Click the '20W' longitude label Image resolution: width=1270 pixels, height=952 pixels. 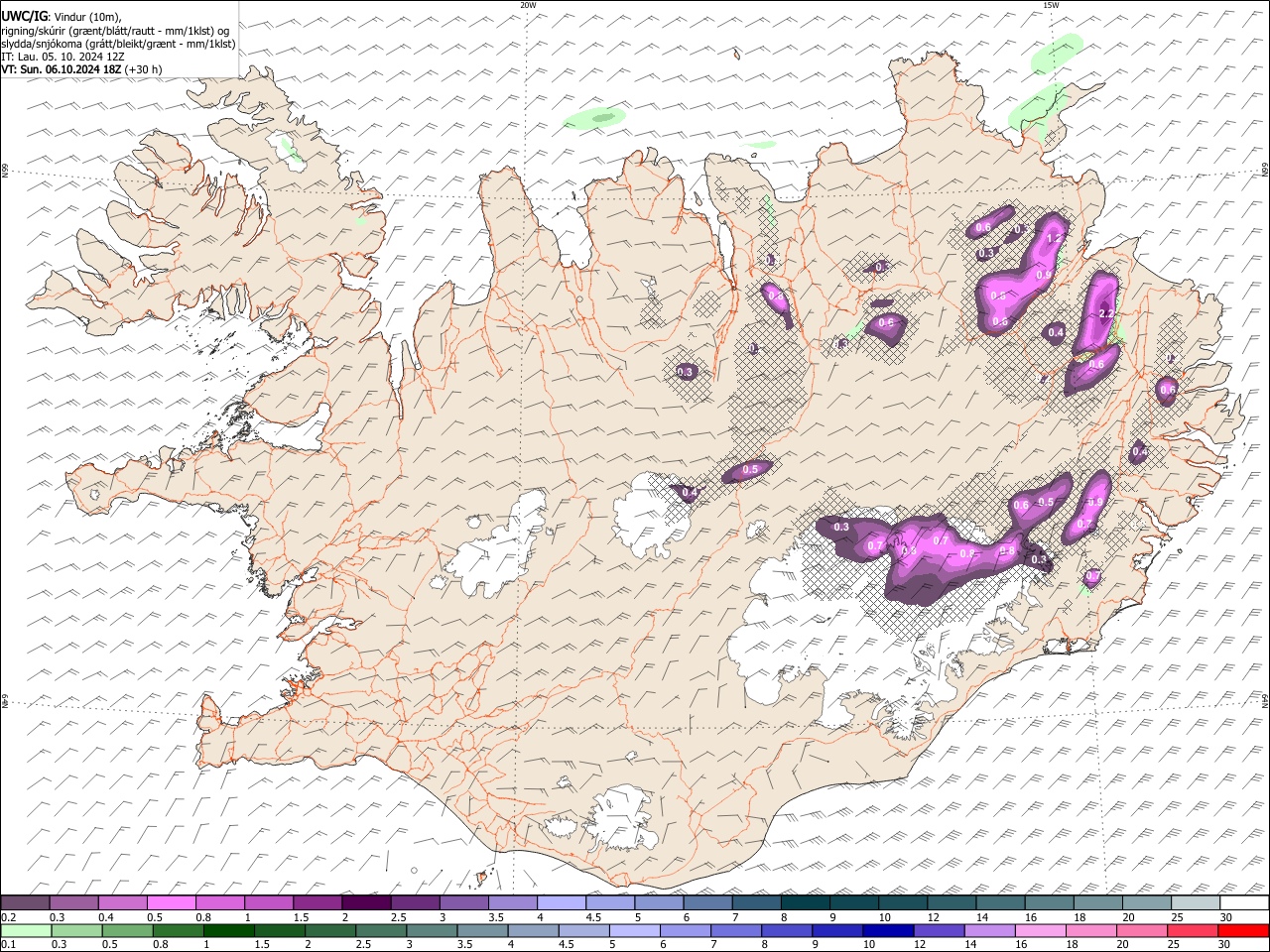[x=528, y=5]
